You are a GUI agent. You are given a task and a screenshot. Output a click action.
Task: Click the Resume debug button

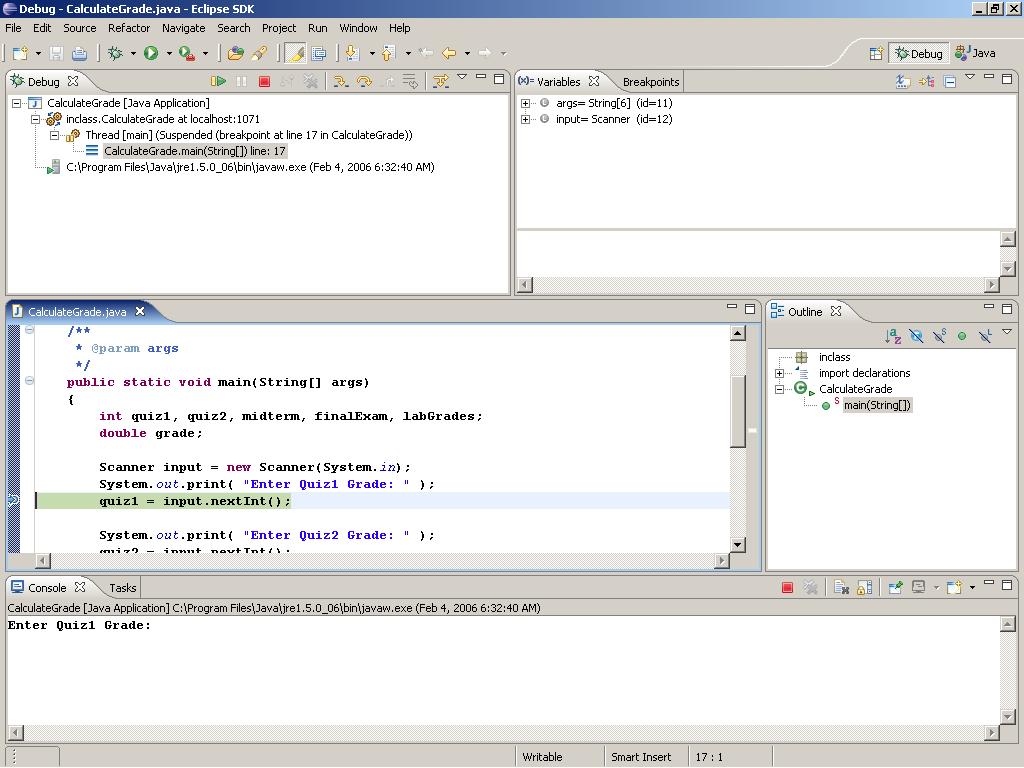(x=217, y=82)
